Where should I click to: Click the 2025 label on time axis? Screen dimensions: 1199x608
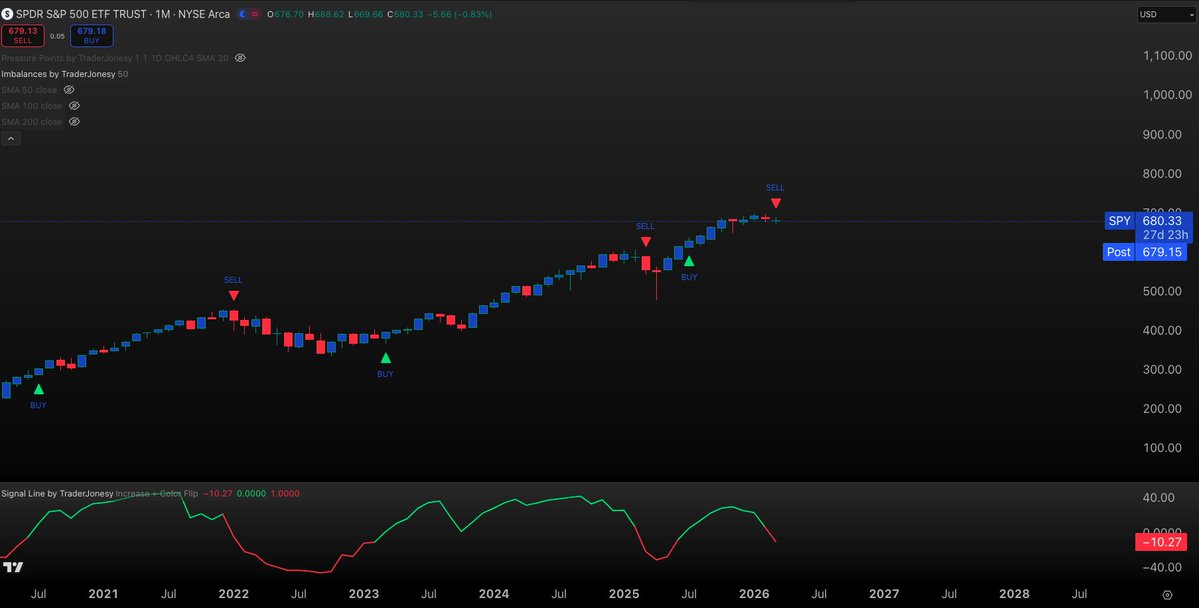(x=624, y=594)
